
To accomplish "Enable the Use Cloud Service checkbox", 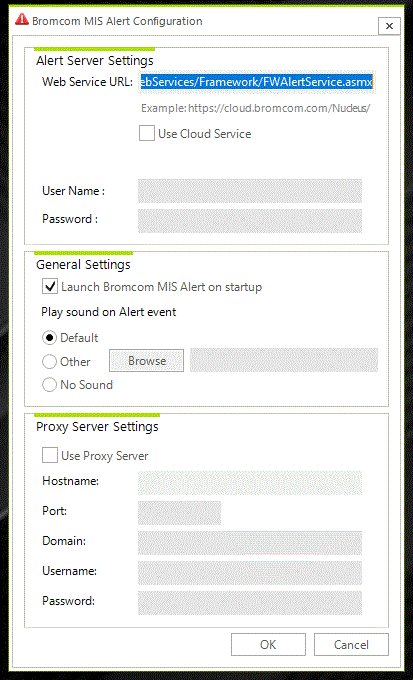I will point(147,133).
